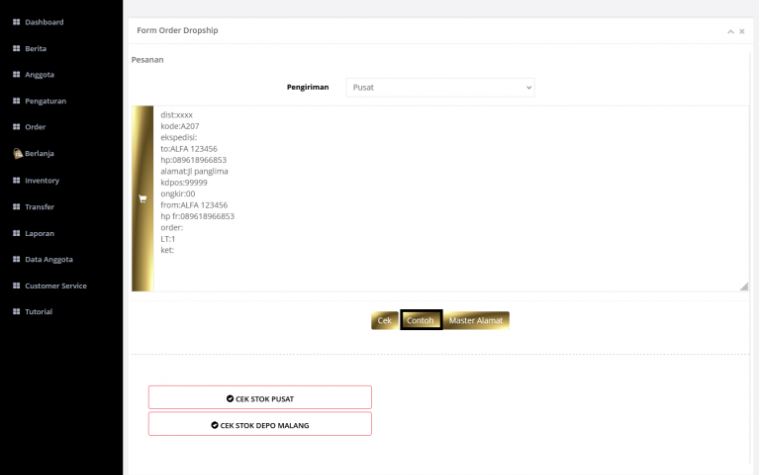Click the Contoh button

click(421, 320)
